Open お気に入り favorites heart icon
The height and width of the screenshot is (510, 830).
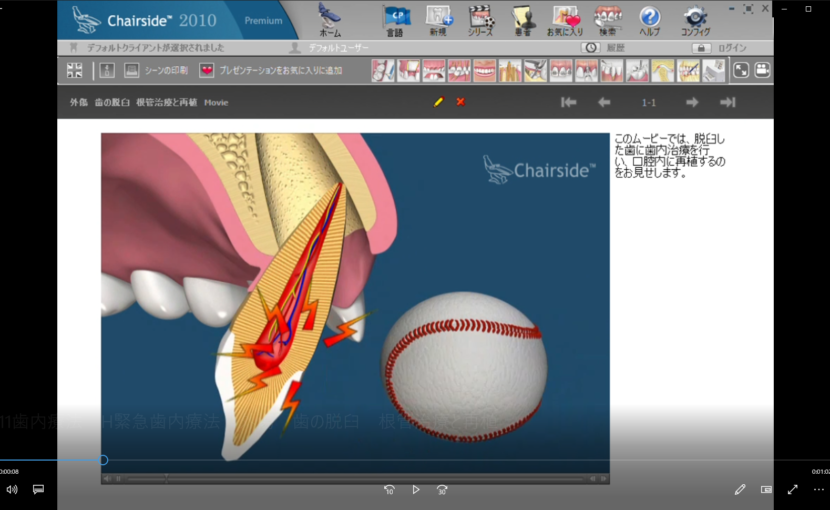tap(565, 20)
